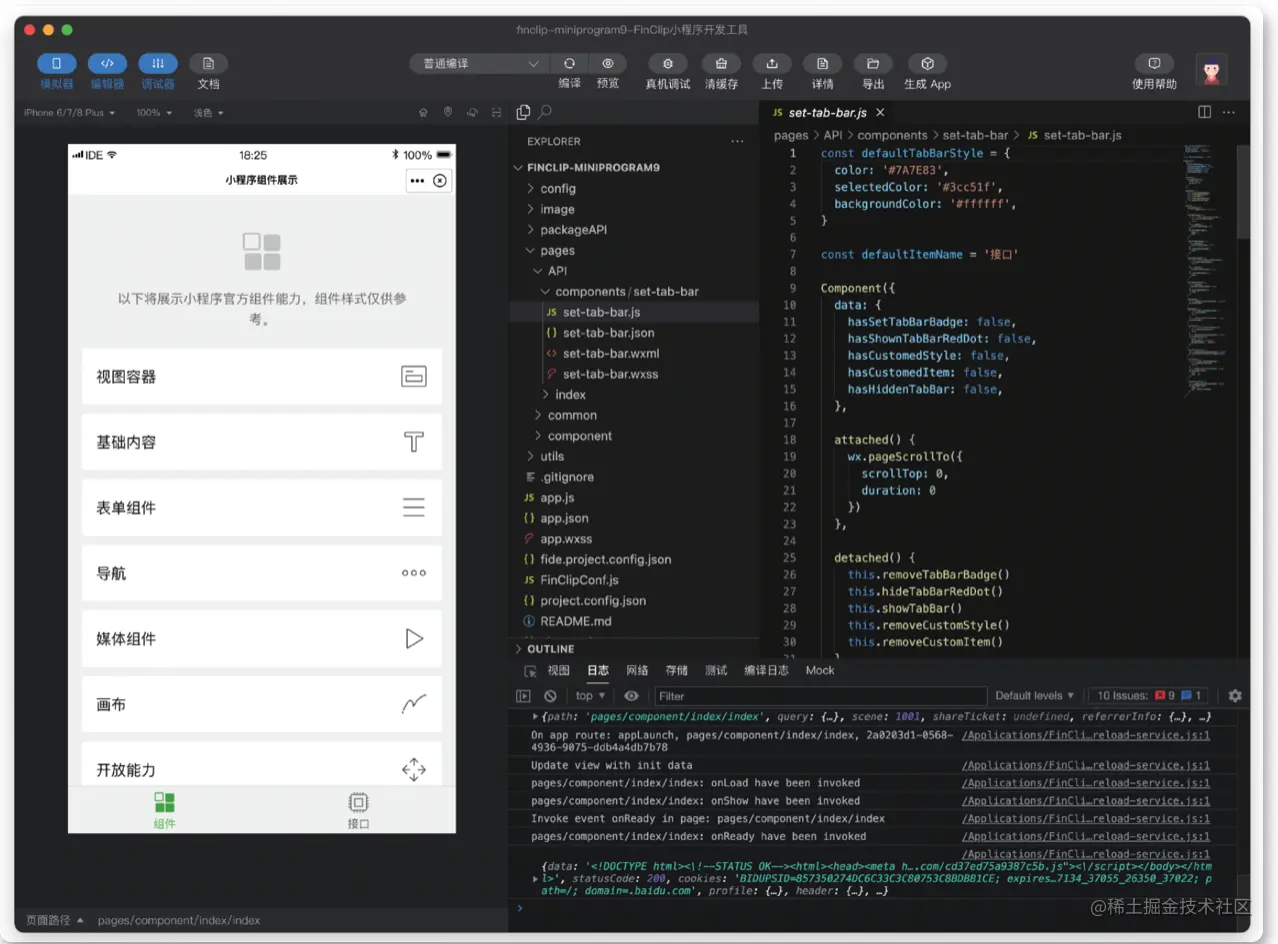The height and width of the screenshot is (944, 1278).
Task: Click the search magnifier icon in sidebar
Action: (x=545, y=113)
